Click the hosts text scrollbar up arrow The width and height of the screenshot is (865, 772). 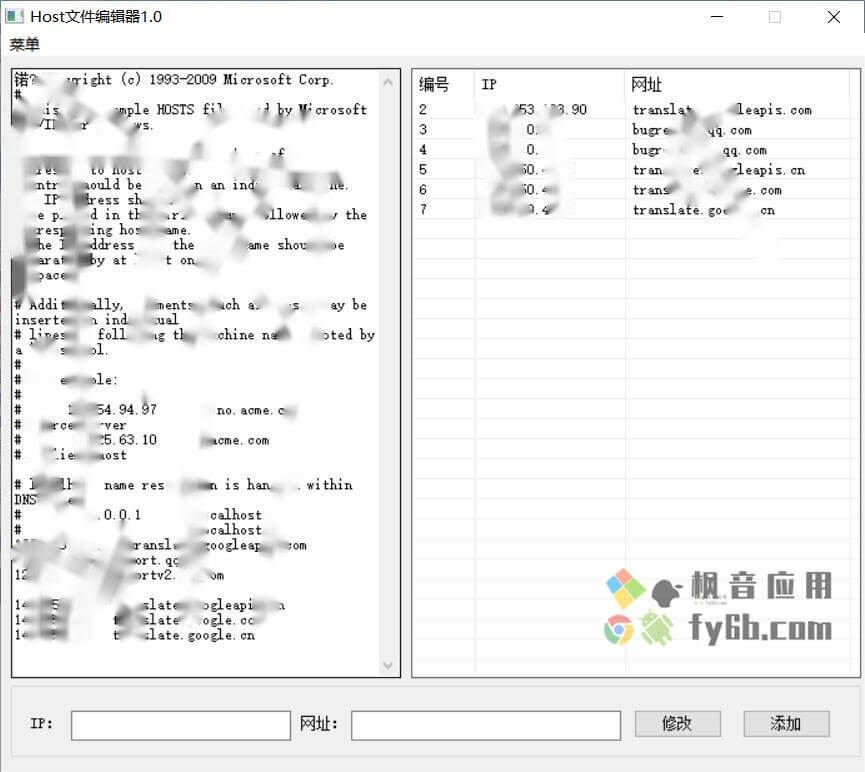coord(388,82)
